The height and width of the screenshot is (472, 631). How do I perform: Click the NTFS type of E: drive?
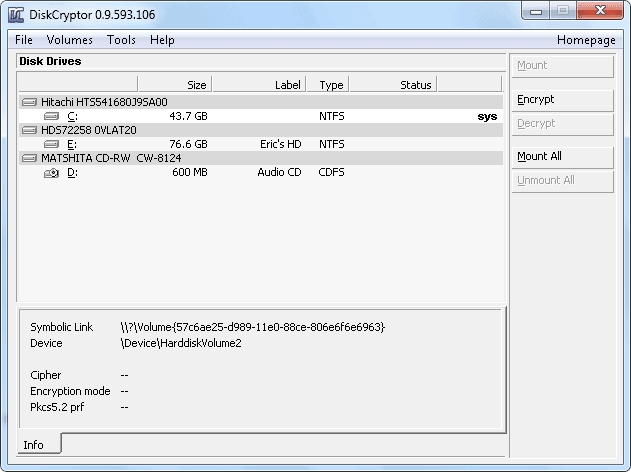click(x=332, y=144)
